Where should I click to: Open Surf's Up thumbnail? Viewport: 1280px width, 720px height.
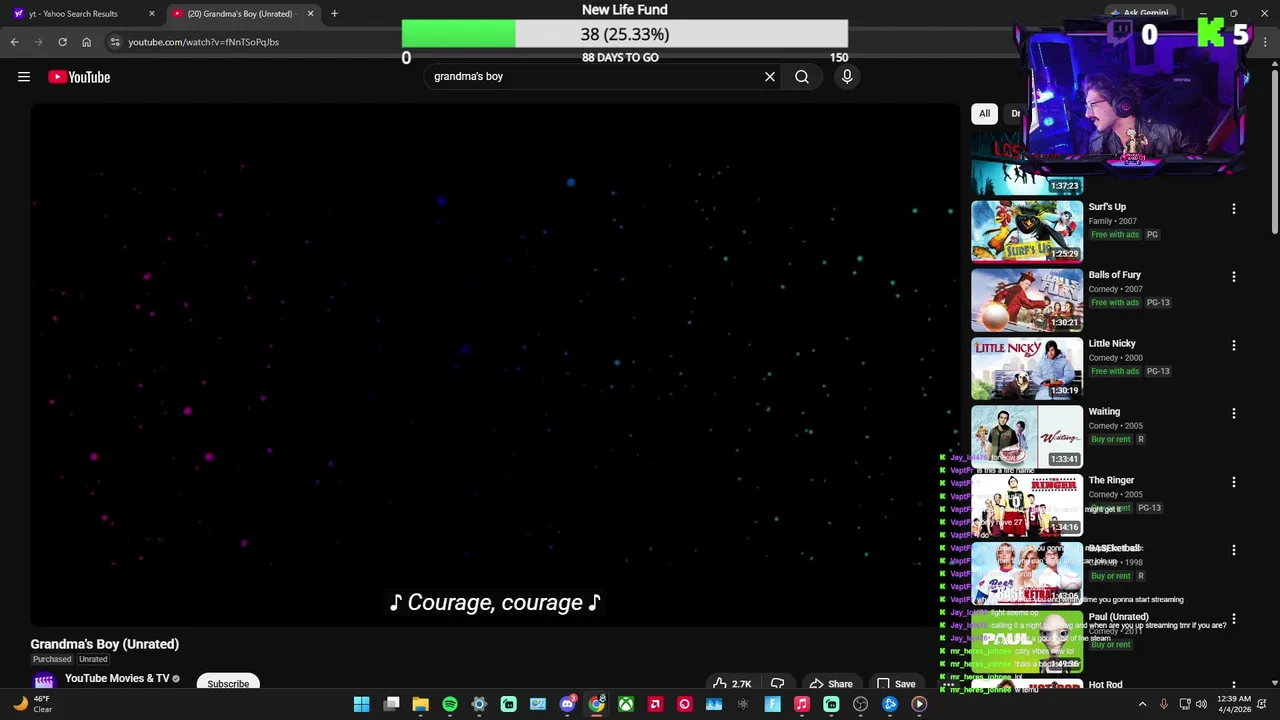coord(1027,231)
